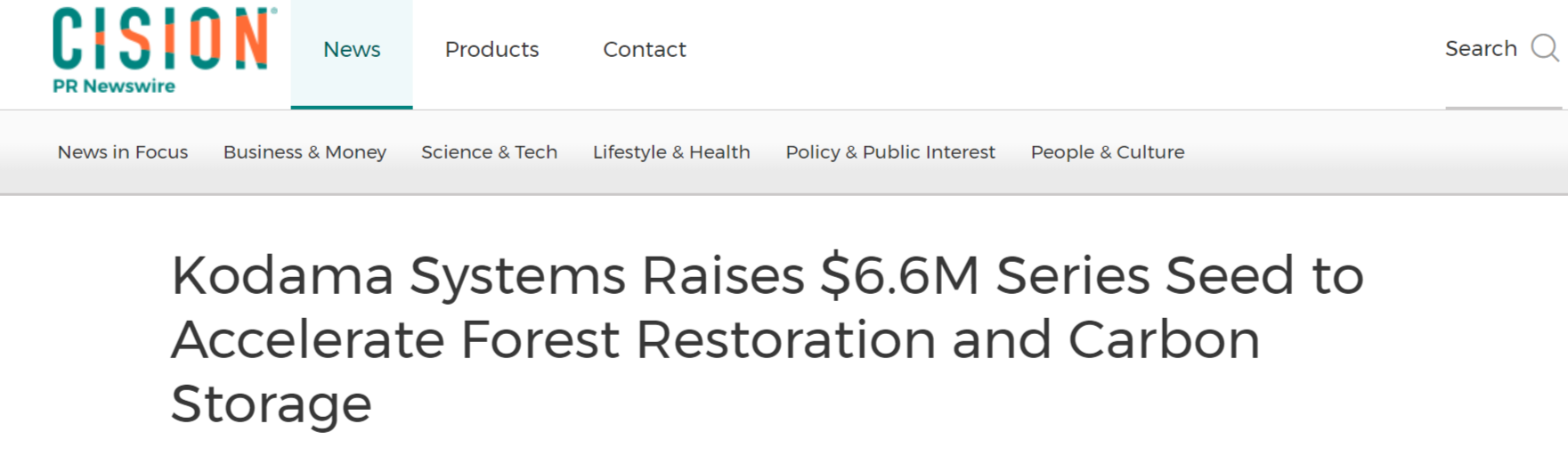Open the News tab

tap(352, 50)
